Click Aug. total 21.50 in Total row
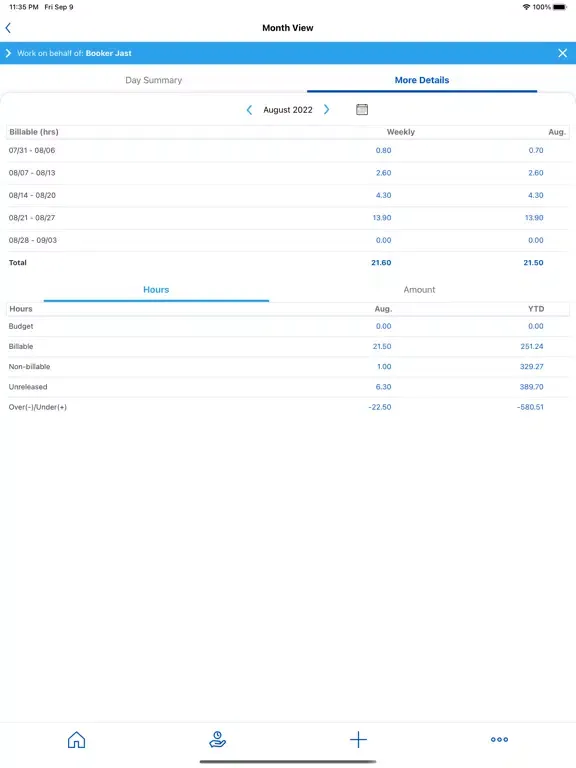576x768 pixels. point(533,263)
